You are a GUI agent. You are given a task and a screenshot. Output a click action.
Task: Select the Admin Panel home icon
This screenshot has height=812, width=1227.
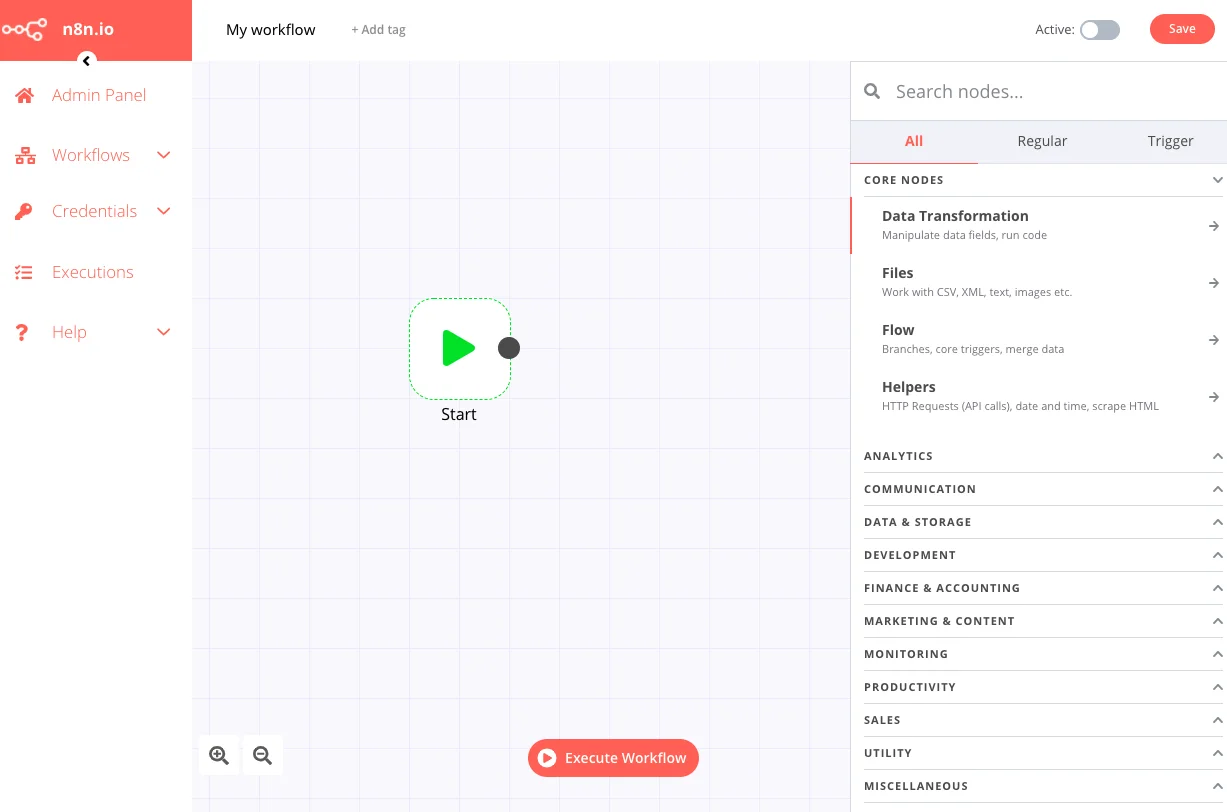pyautogui.click(x=24, y=95)
